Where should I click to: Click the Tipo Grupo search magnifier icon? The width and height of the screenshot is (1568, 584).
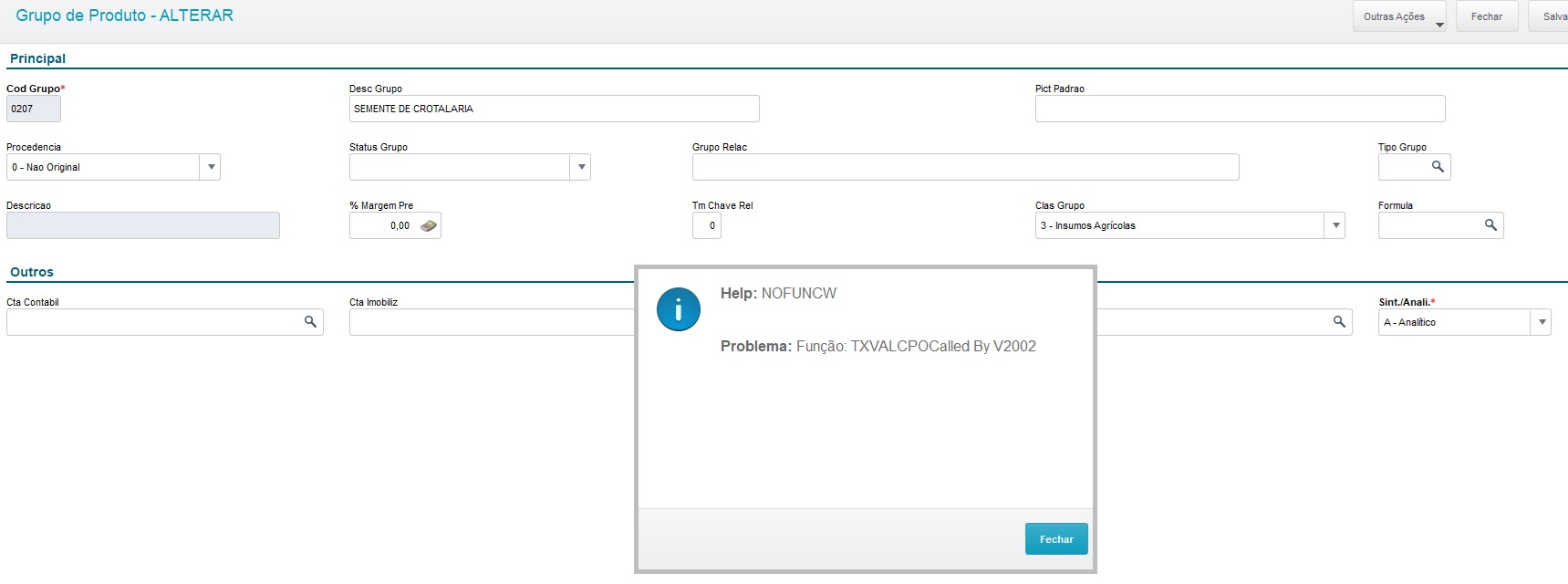[x=1438, y=167]
